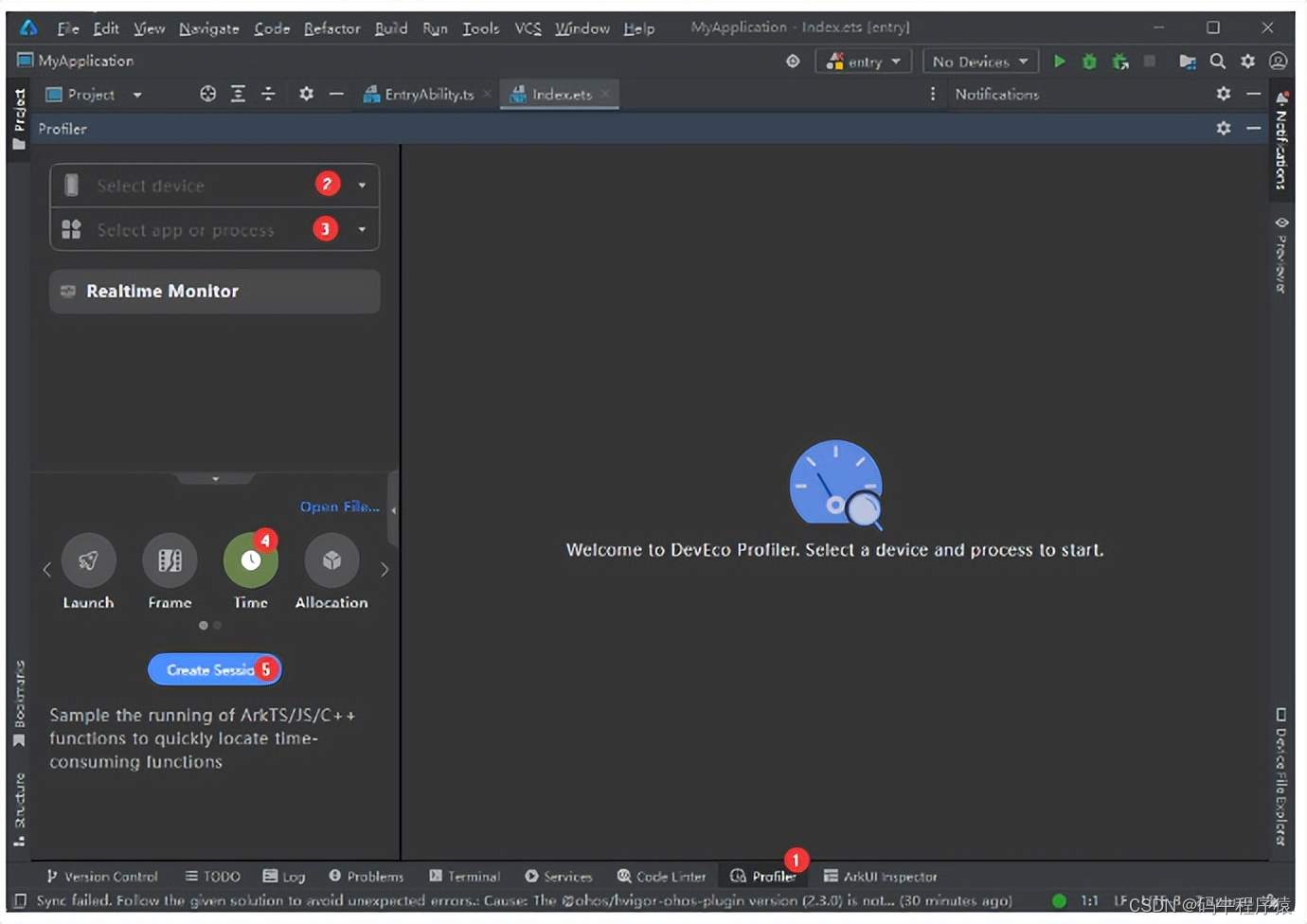
Task: Click the Create Session button
Action: 214,669
